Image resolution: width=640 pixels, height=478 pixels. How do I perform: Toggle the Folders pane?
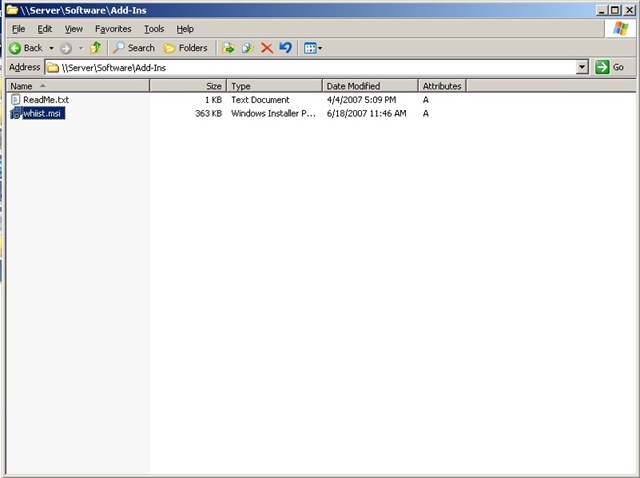tap(185, 48)
